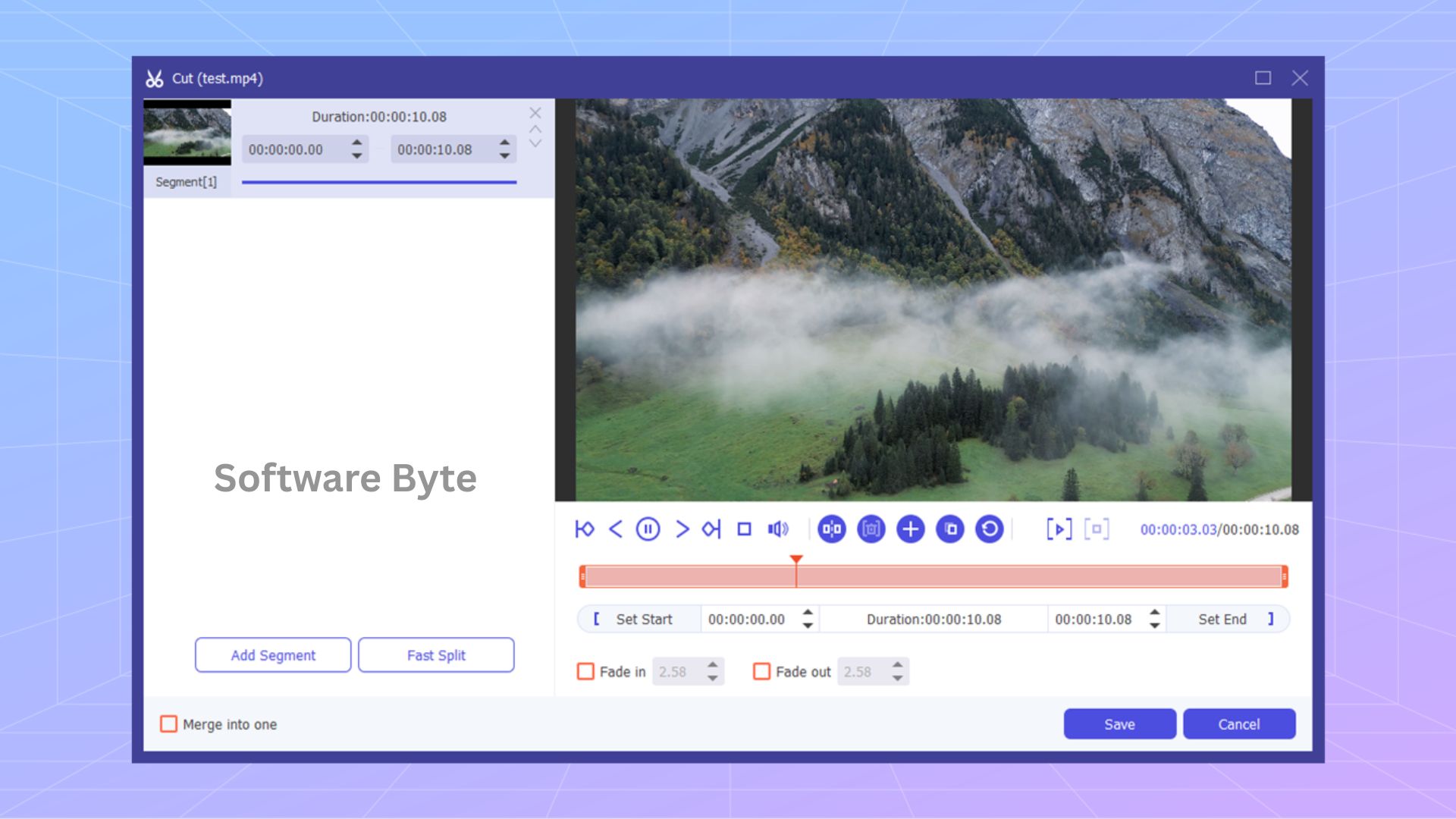This screenshot has height=819, width=1456.
Task: Click the Segment[1] label
Action: tap(186, 182)
